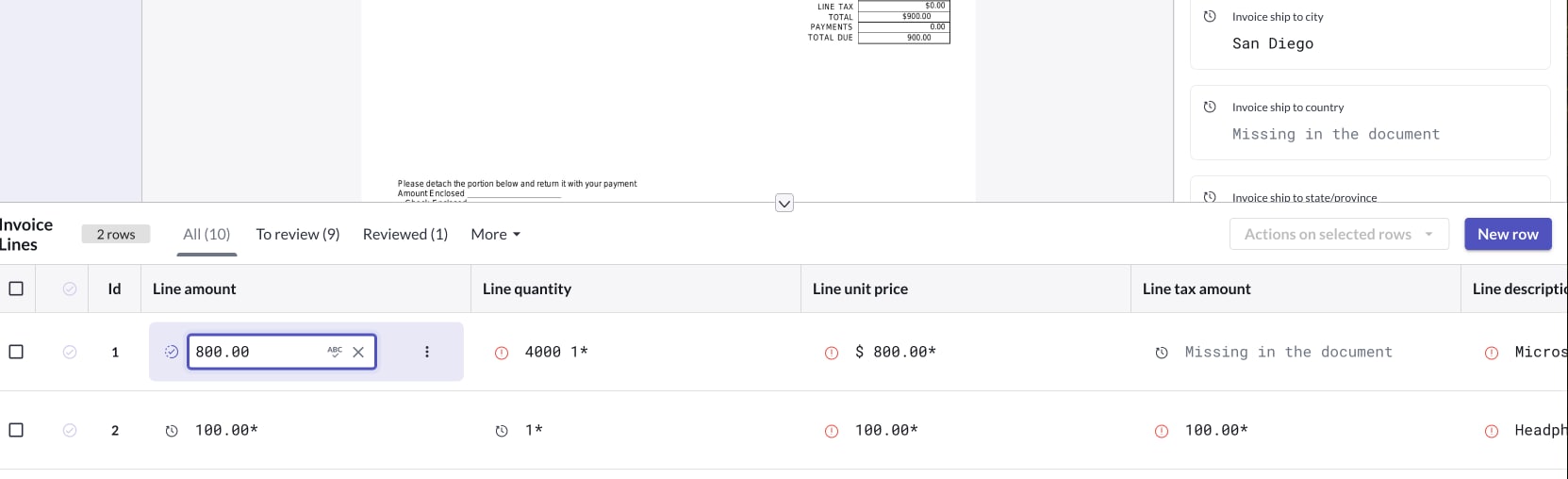Collapse the document preview with chevron button
The width and height of the screenshot is (1568, 479).
(x=784, y=203)
